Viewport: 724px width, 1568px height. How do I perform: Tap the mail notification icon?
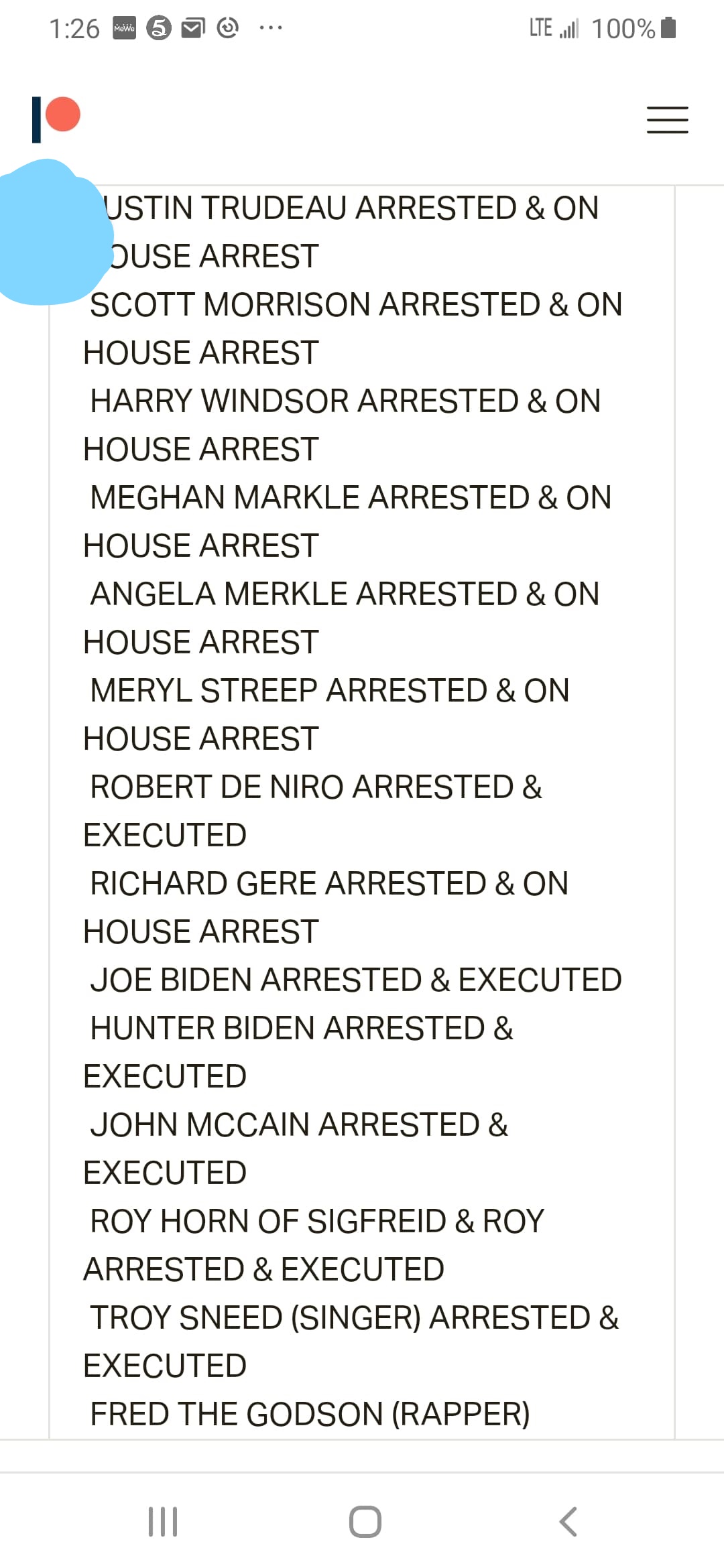[x=193, y=28]
